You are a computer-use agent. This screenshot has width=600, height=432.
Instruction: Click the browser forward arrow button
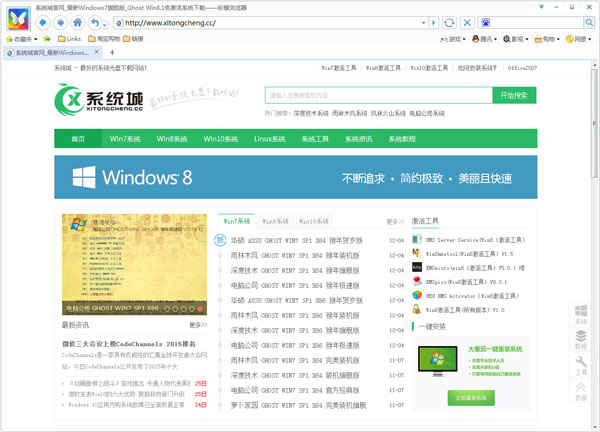[60, 23]
